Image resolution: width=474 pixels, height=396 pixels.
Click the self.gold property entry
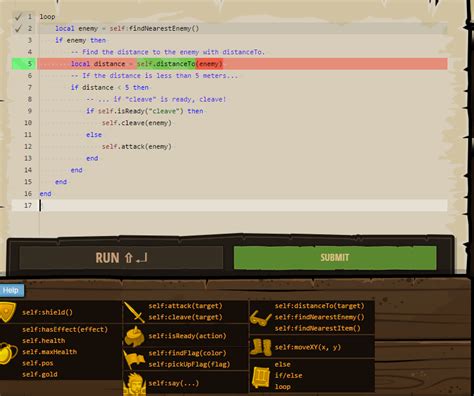point(40,374)
